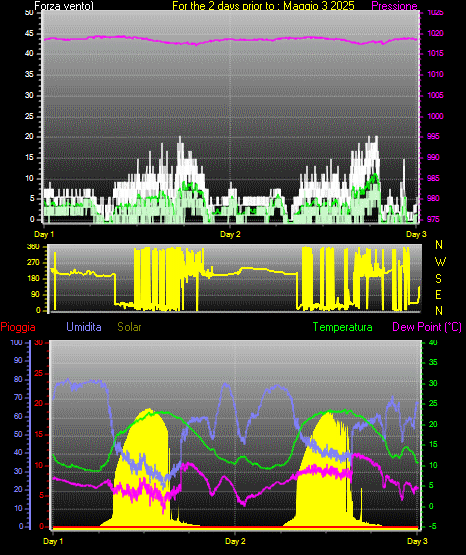Click 'Day 3' label under bottom chart
The width and height of the screenshot is (466, 555).
417,541
